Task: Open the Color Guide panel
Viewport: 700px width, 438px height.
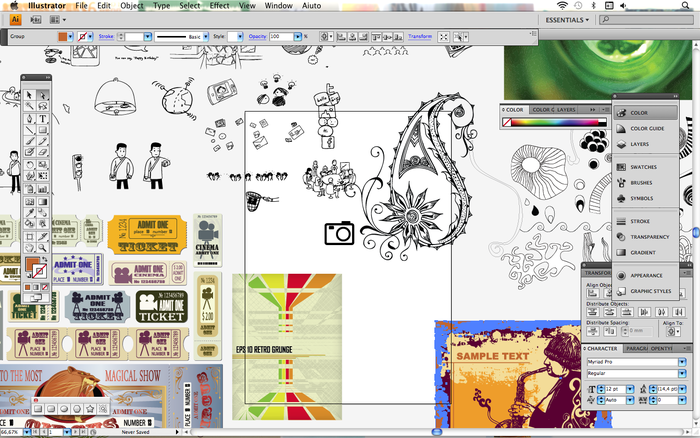Action: tap(646, 129)
